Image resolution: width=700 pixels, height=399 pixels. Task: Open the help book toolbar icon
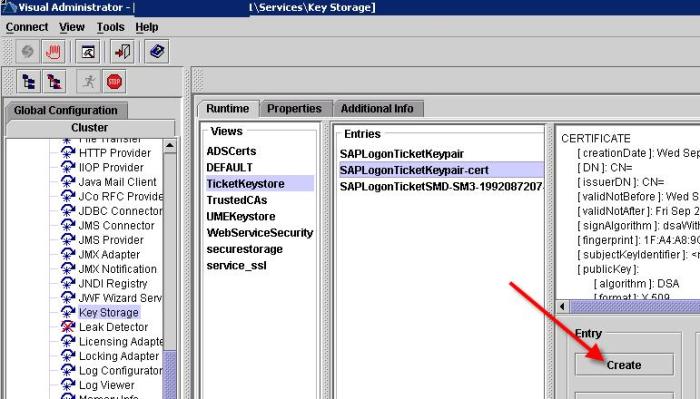pos(157,52)
